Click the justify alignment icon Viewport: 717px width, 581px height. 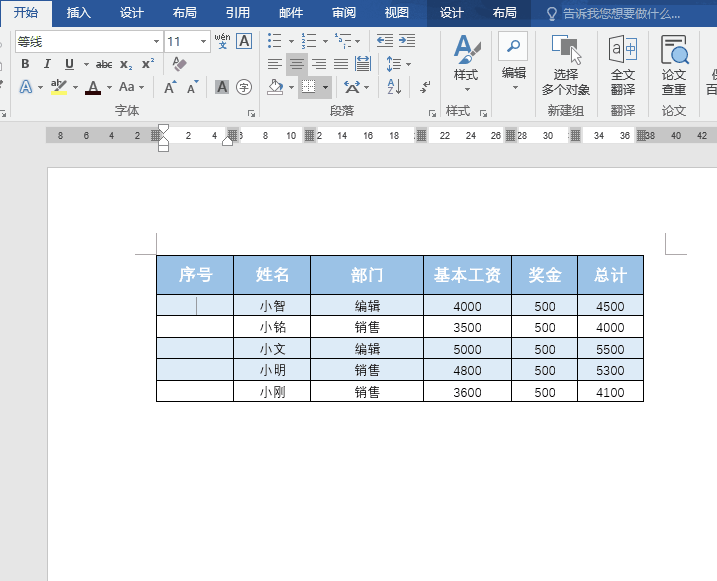341,64
